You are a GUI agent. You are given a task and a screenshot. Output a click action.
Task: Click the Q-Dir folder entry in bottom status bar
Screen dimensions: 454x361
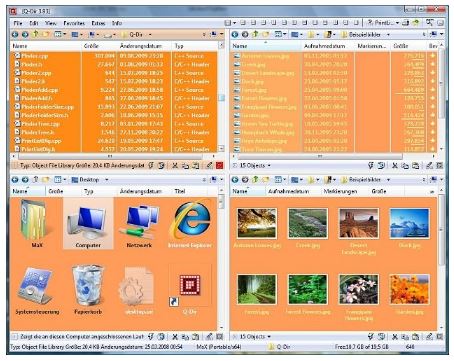[280, 347]
